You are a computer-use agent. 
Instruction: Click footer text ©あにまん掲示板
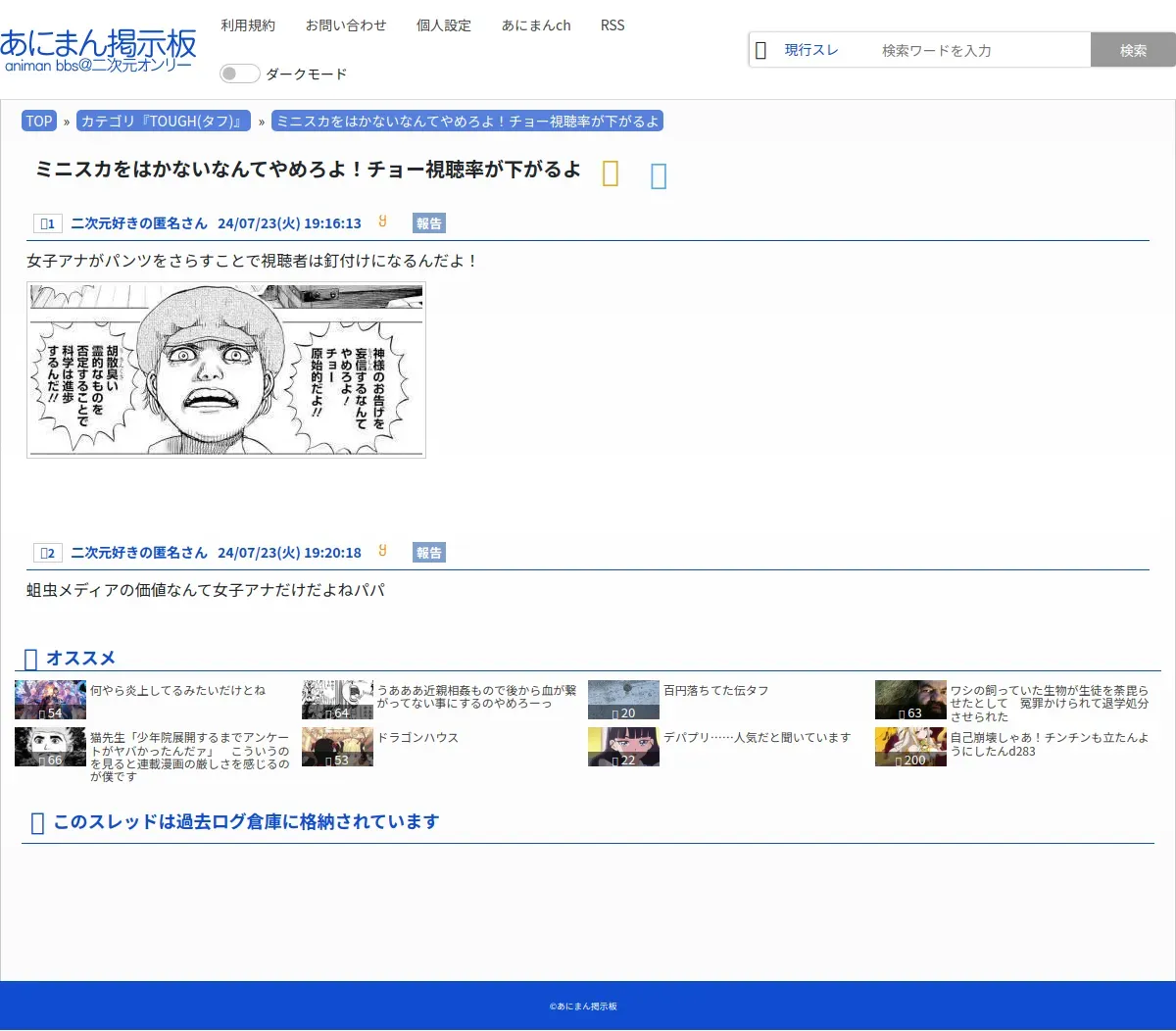(583, 1006)
